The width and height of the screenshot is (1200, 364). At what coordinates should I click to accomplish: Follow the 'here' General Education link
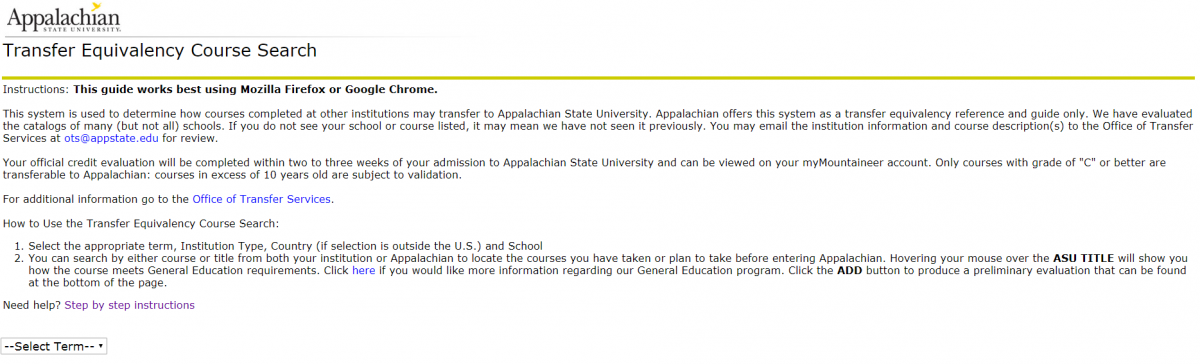click(363, 271)
